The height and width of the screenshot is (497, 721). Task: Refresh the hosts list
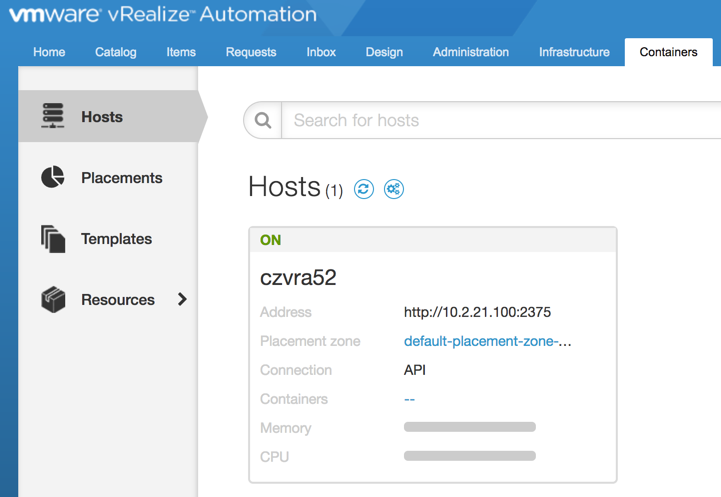[x=364, y=189]
